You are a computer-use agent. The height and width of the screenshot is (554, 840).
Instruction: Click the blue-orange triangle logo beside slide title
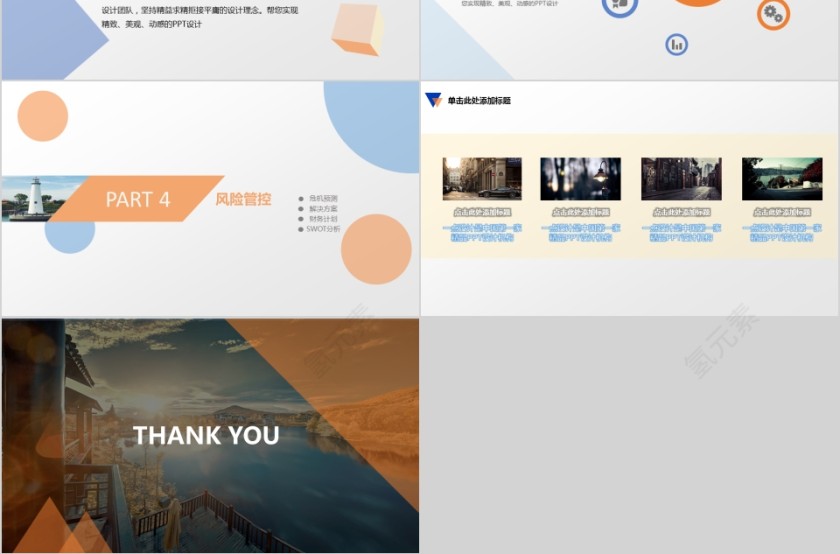433,100
